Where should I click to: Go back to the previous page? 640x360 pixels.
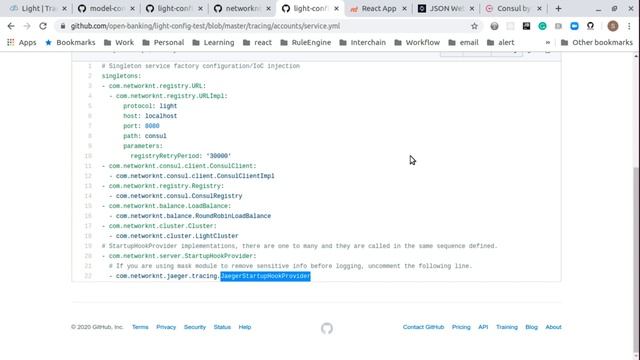pyautogui.click(x=11, y=26)
